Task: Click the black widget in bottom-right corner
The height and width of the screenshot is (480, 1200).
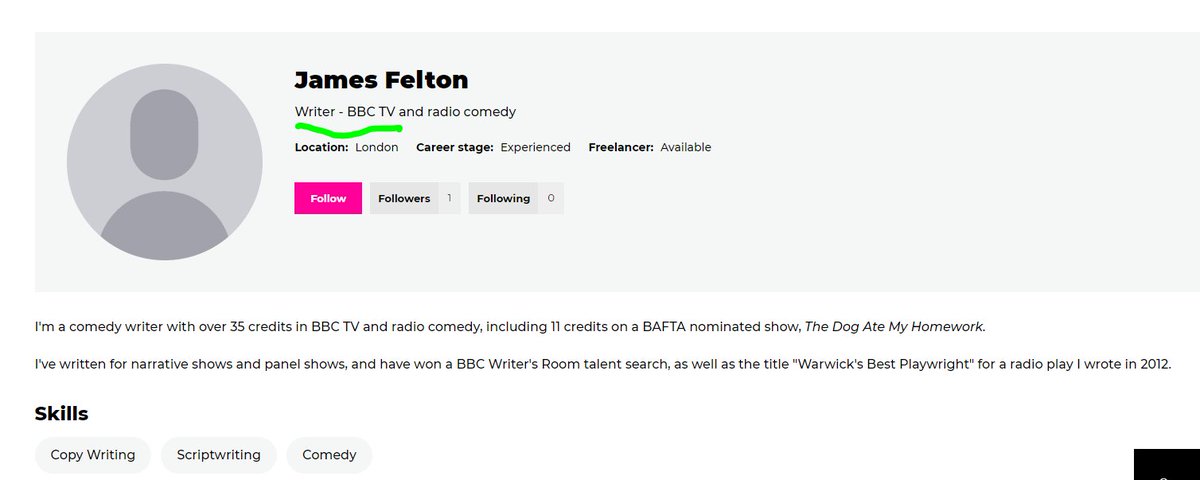Action: coord(1166,465)
